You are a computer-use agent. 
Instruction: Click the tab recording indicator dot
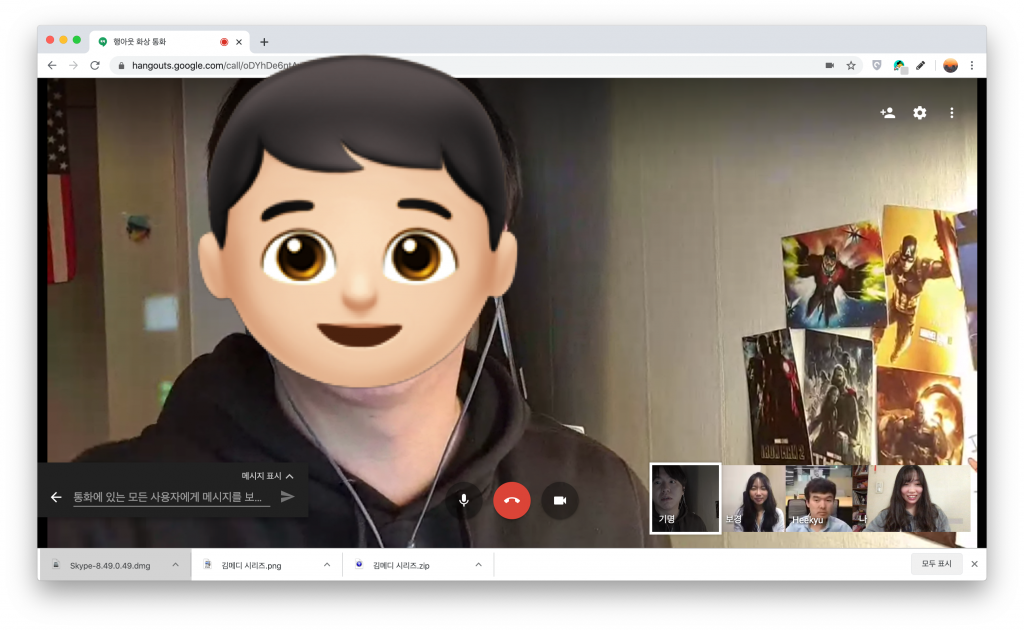[224, 42]
